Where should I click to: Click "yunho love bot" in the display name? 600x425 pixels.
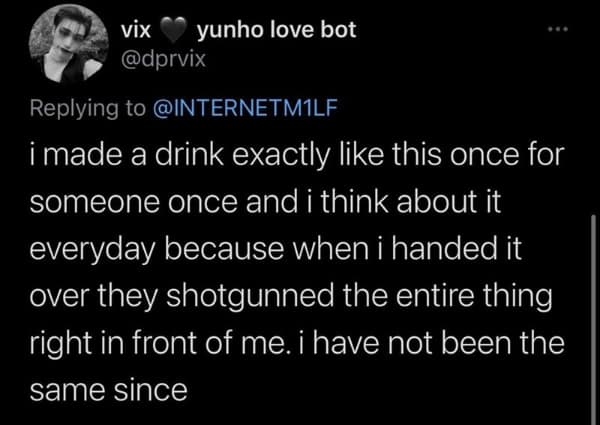tap(264, 31)
